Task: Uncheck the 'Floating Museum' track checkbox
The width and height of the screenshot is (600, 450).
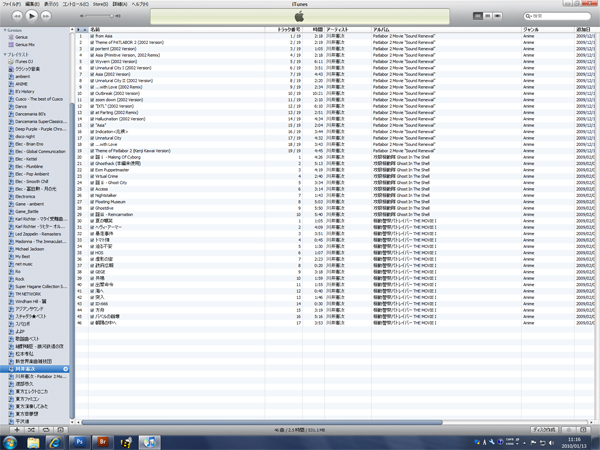Action: [x=92, y=202]
